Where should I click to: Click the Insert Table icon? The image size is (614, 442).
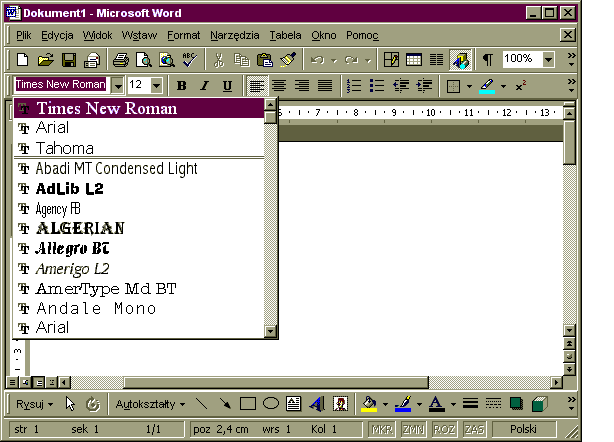pos(413,60)
